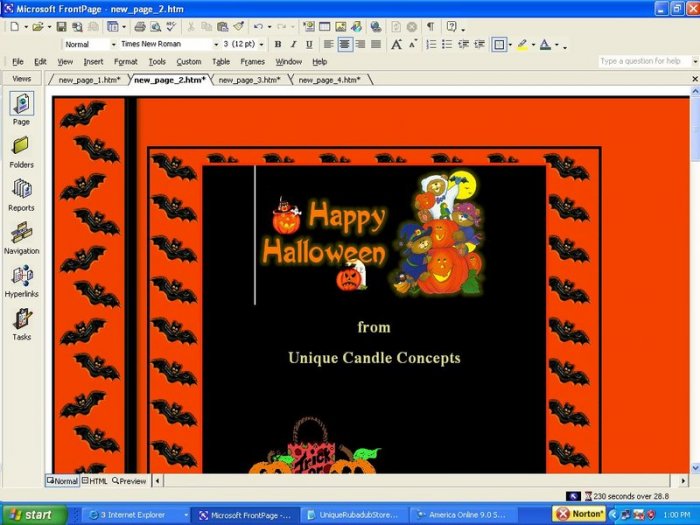Toggle underline formatting
Image resolution: width=700 pixels, height=525 pixels.
tap(309, 44)
